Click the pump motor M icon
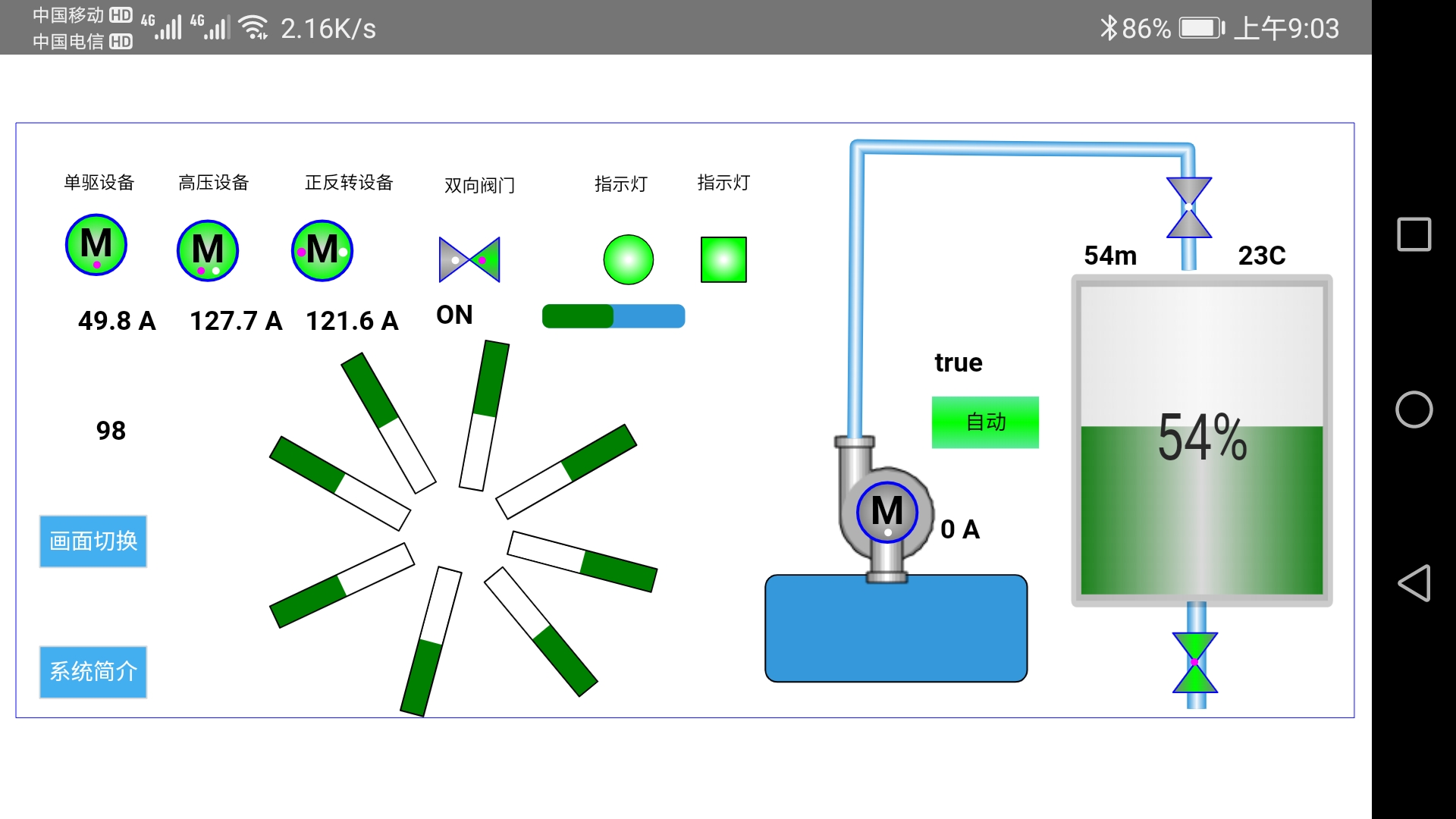Screen dimensions: 1456x819 coord(886,512)
